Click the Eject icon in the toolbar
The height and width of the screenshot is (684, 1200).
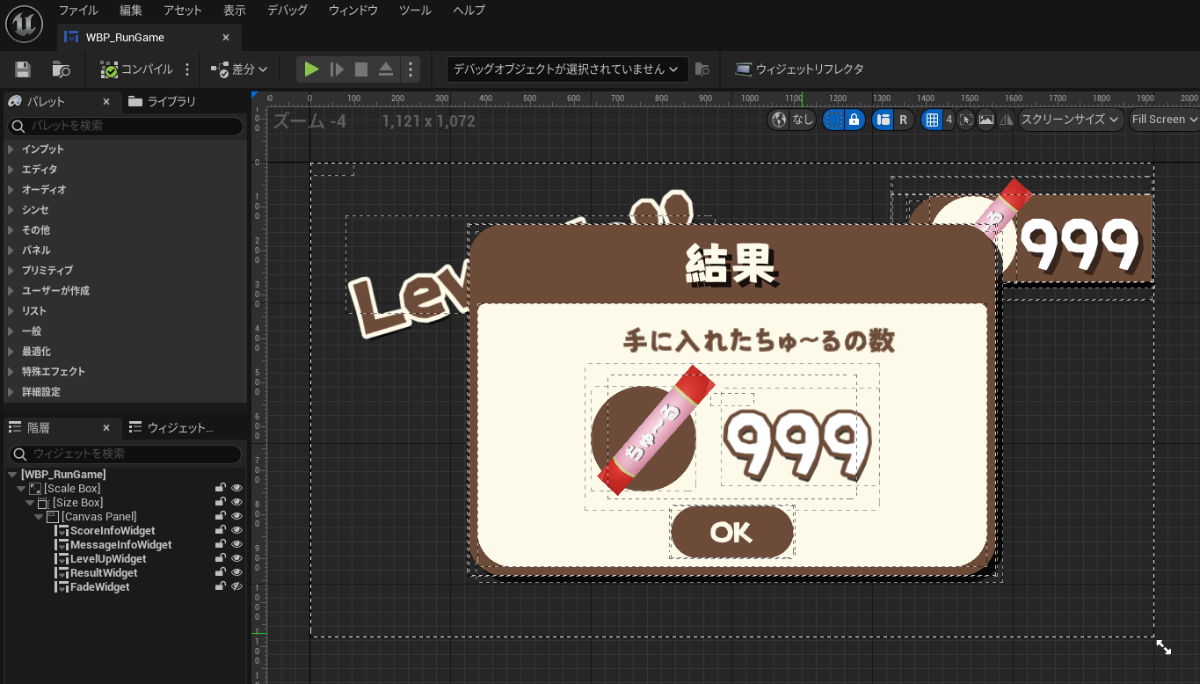385,69
